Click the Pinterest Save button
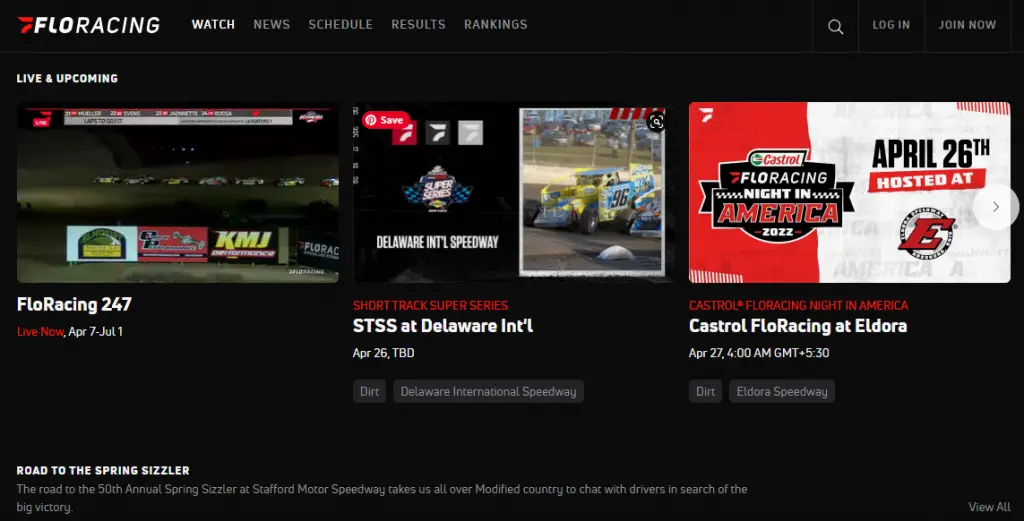The height and width of the screenshot is (521, 1024). tap(385, 119)
